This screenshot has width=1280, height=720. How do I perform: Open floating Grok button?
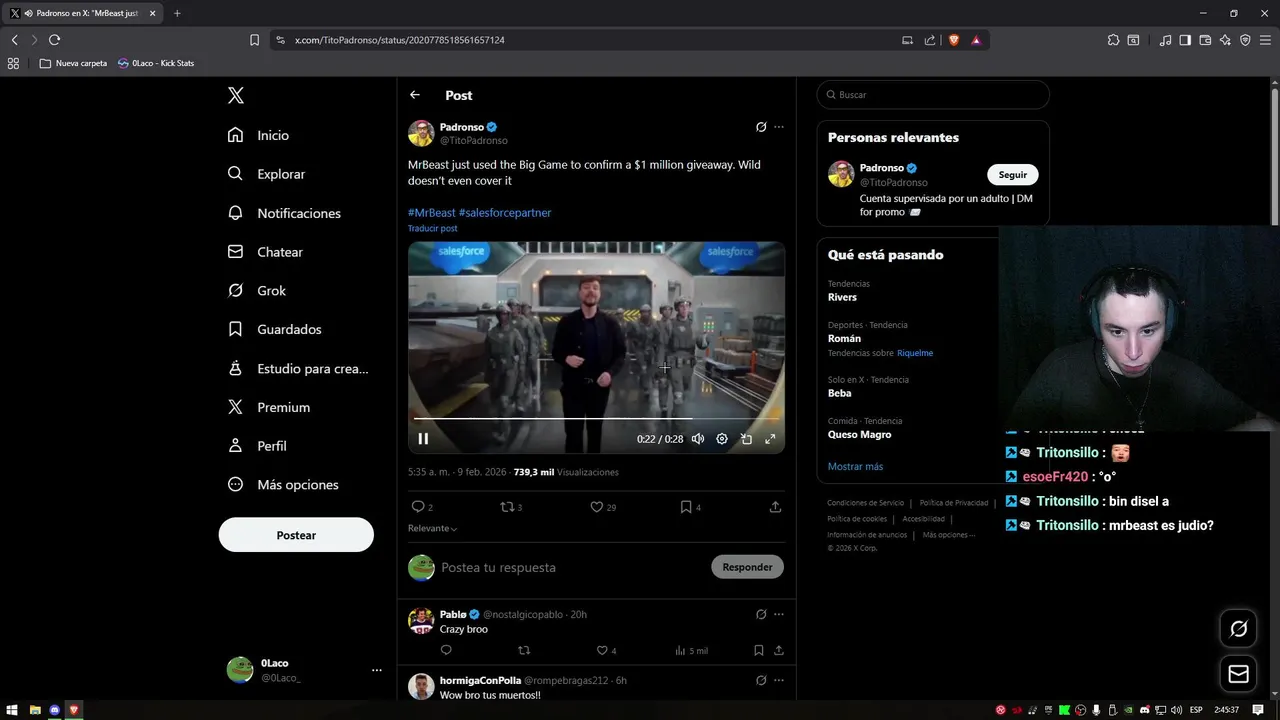1239,628
